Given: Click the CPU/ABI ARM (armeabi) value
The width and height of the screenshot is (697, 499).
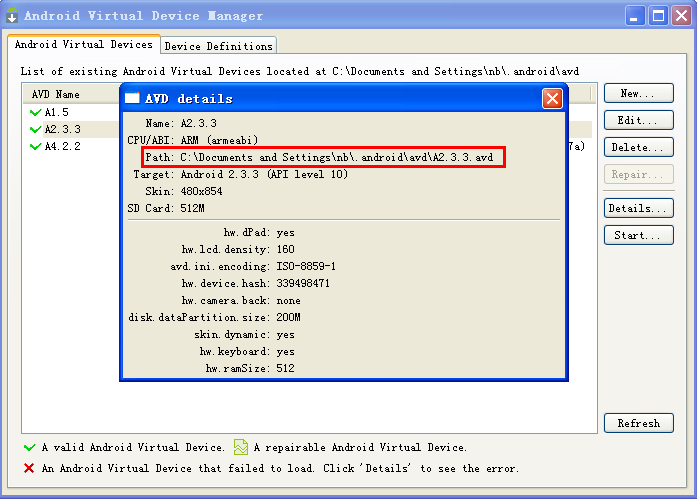Looking at the screenshot, I should pyautogui.click(x=219, y=140).
